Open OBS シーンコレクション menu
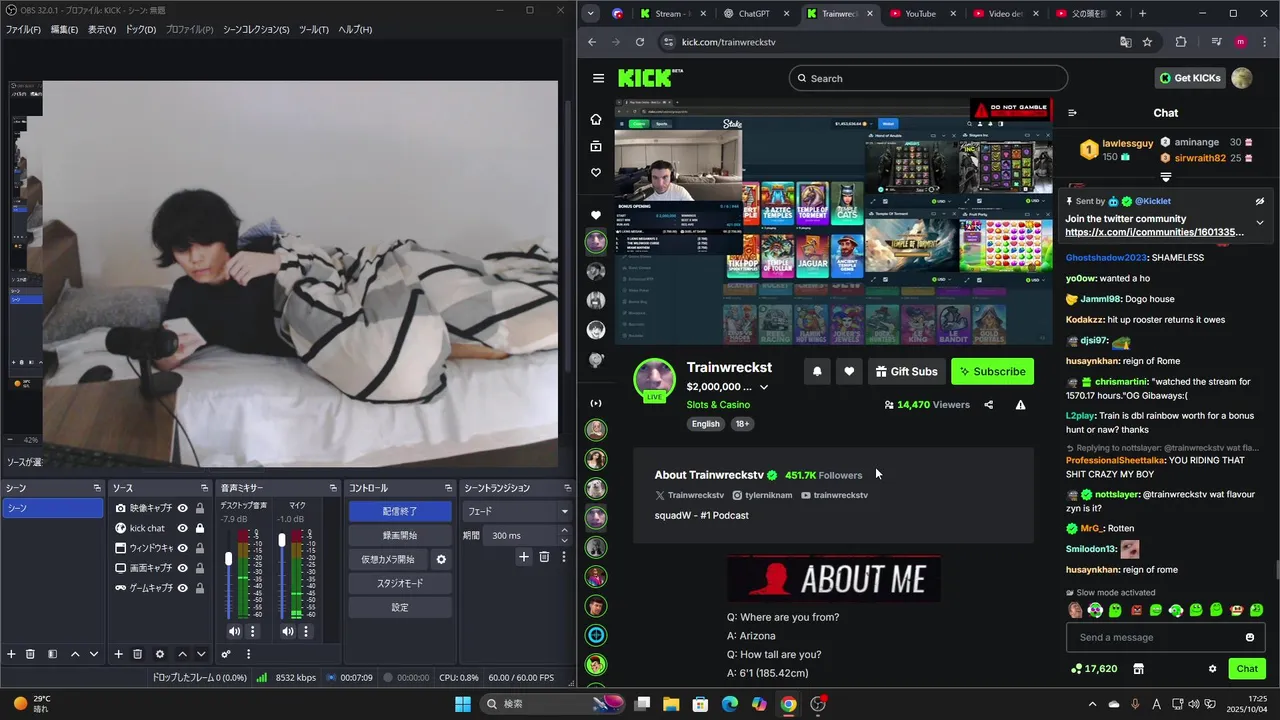Image resolution: width=1280 pixels, height=720 pixels. [x=255, y=29]
